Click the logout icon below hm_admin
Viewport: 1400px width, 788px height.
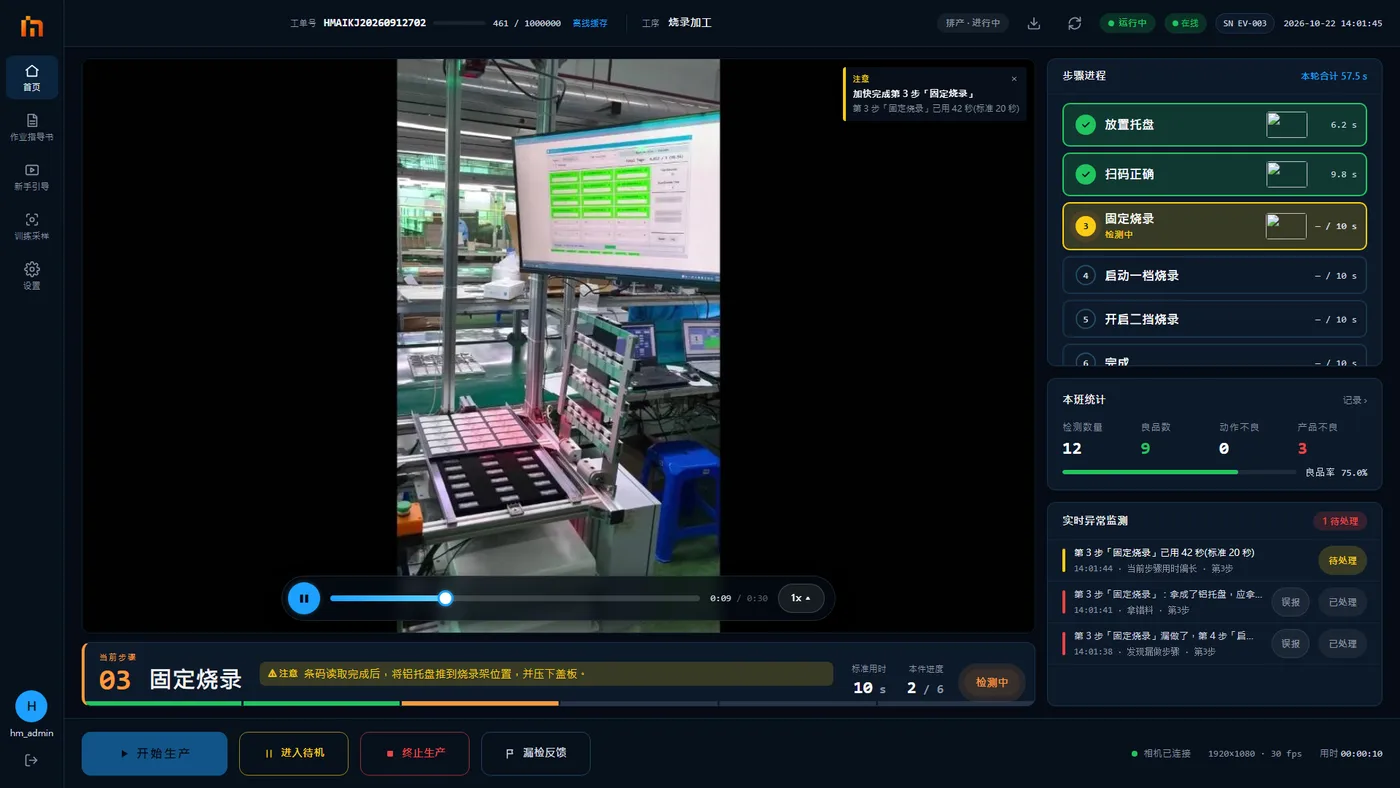coord(31,760)
